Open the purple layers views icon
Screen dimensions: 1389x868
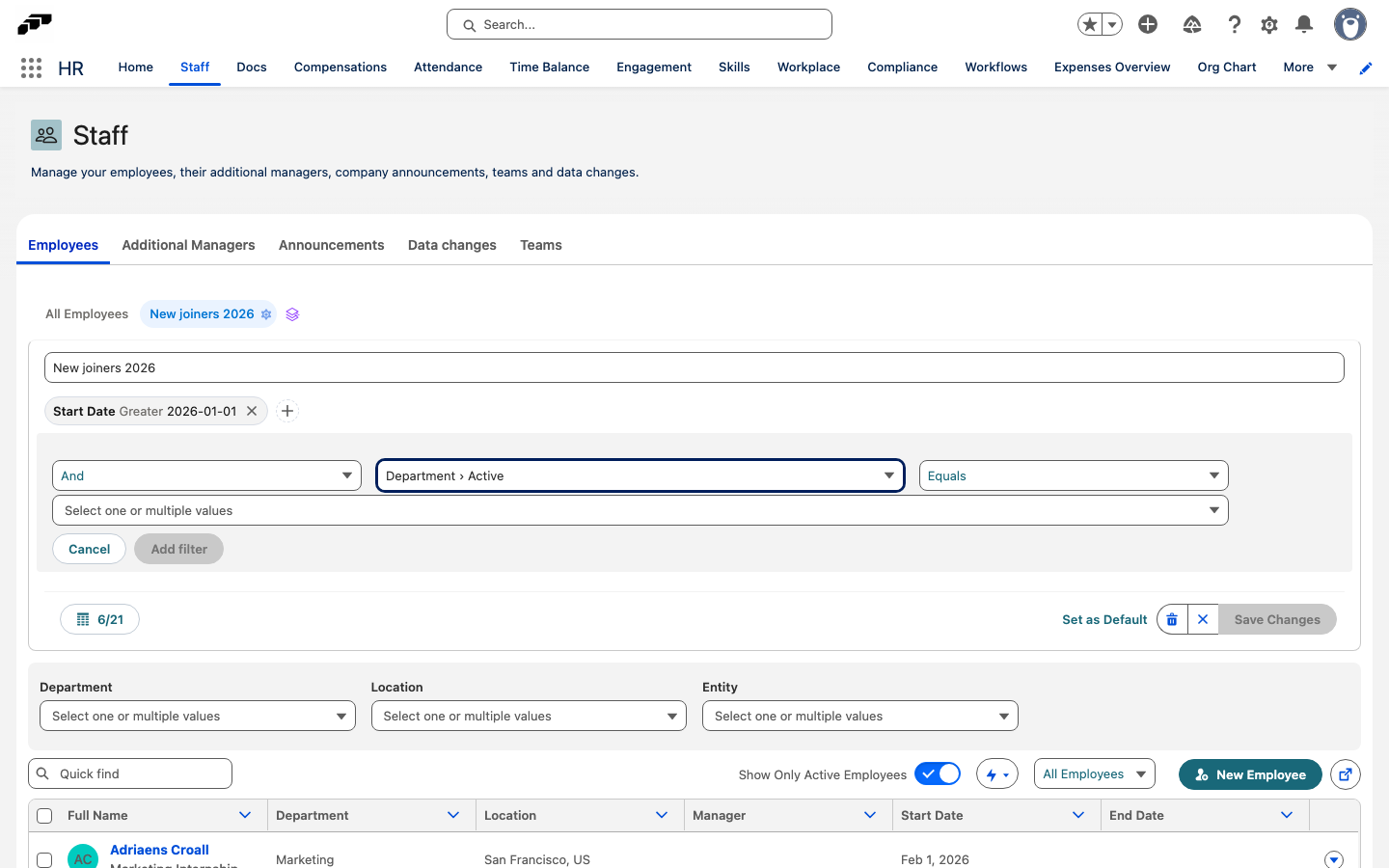pyautogui.click(x=292, y=314)
